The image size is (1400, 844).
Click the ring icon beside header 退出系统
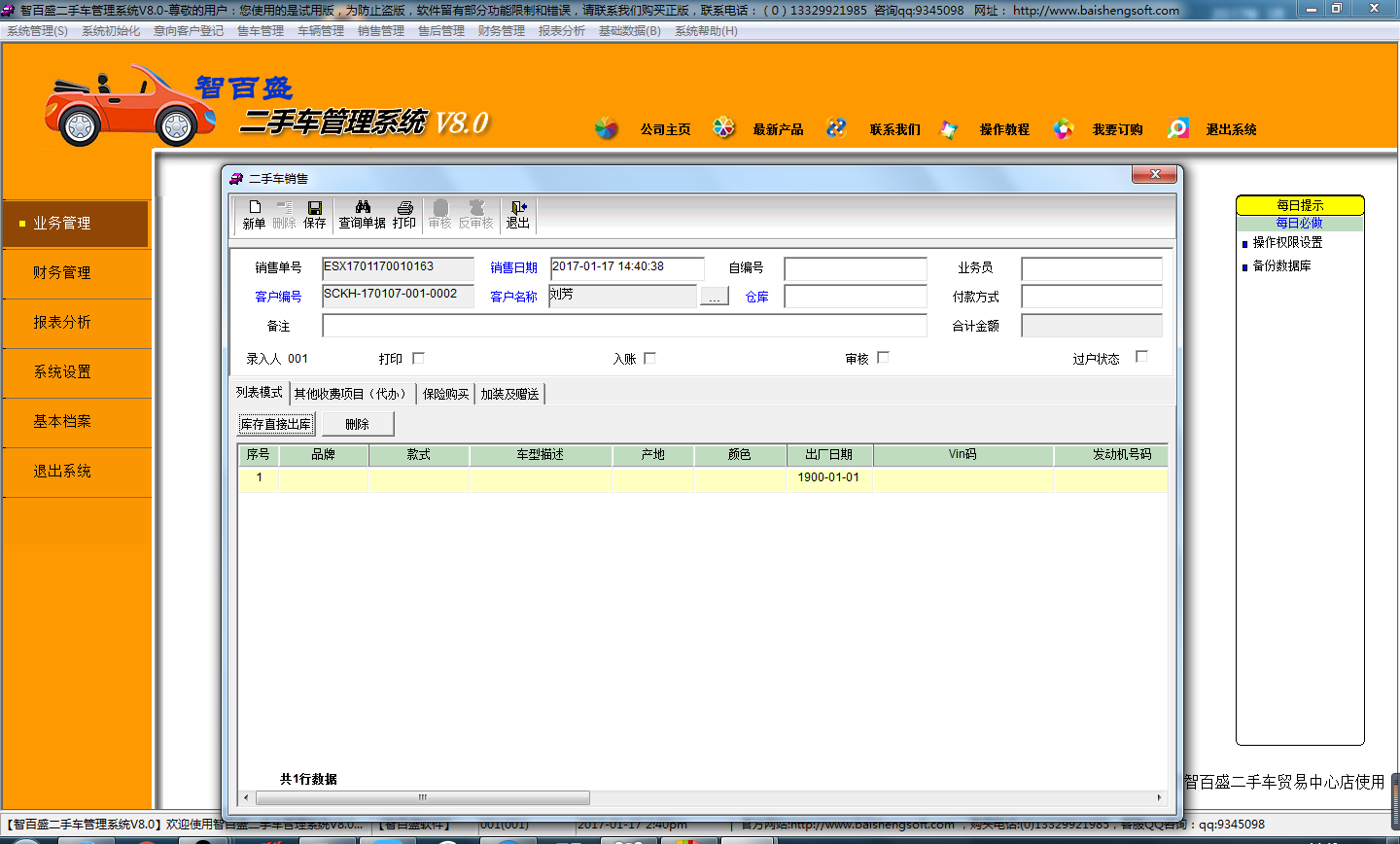click(1178, 127)
